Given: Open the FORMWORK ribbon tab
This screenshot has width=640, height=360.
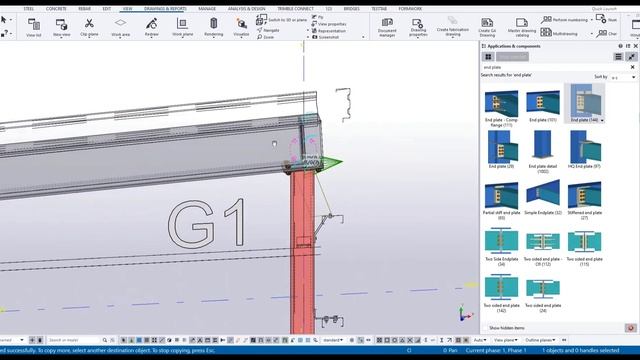Looking at the screenshot, I should coord(410,9).
